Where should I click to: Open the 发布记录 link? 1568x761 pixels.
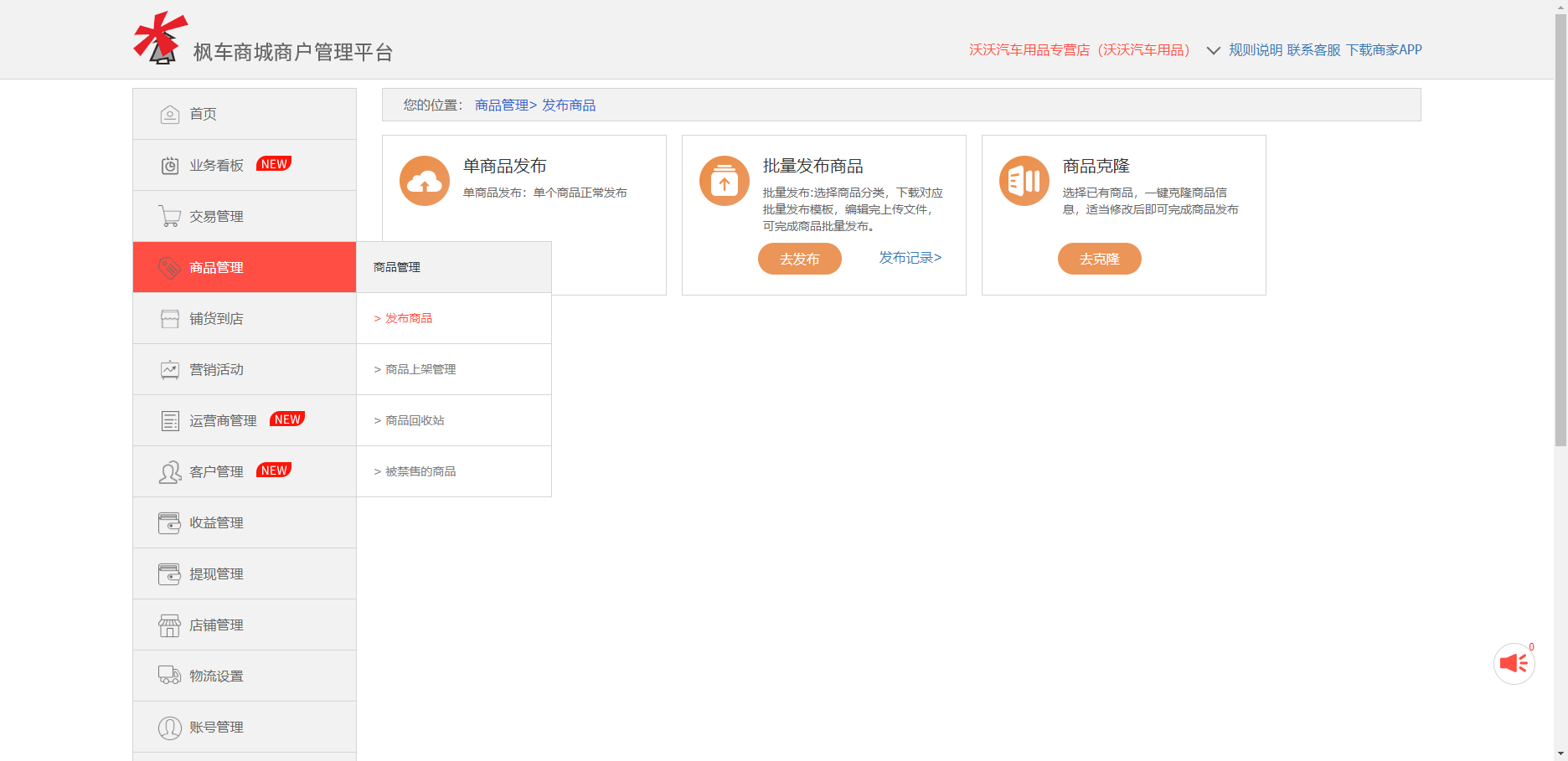coord(910,258)
